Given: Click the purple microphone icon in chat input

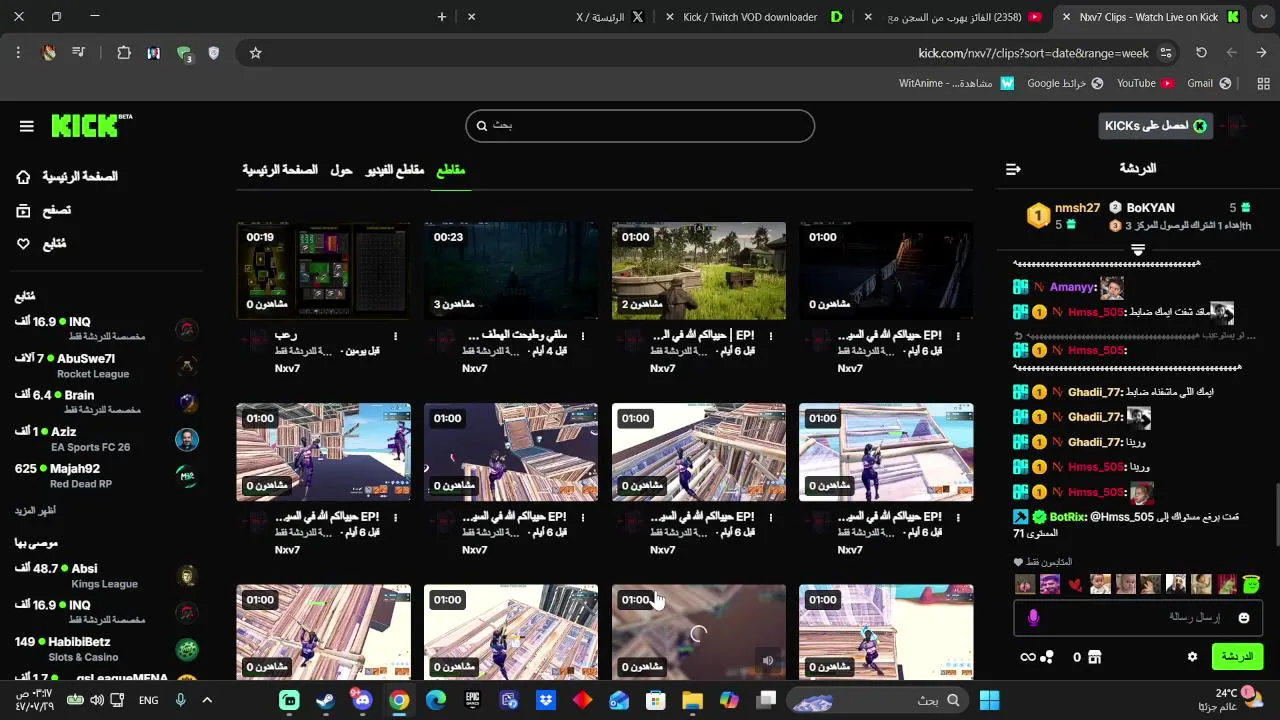Looking at the screenshot, I should (x=1033, y=618).
